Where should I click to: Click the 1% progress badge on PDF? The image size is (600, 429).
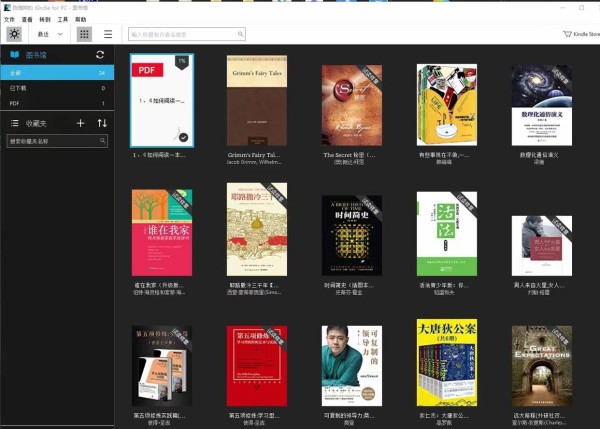click(182, 62)
